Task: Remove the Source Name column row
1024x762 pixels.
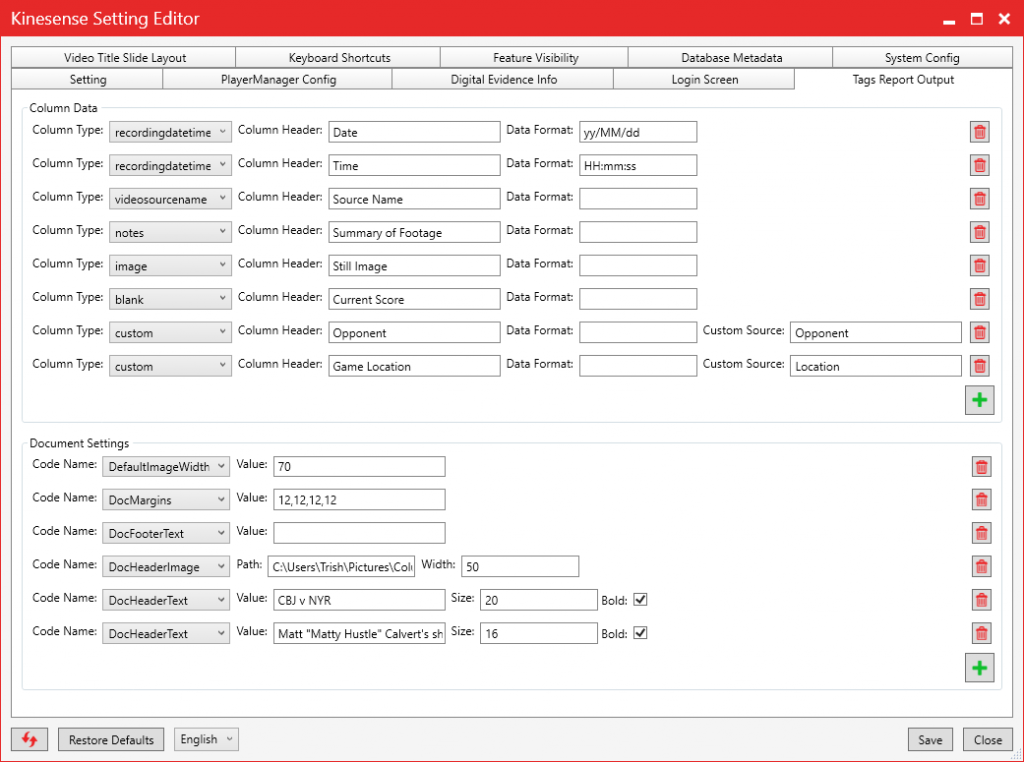Action: pyautogui.click(x=980, y=198)
